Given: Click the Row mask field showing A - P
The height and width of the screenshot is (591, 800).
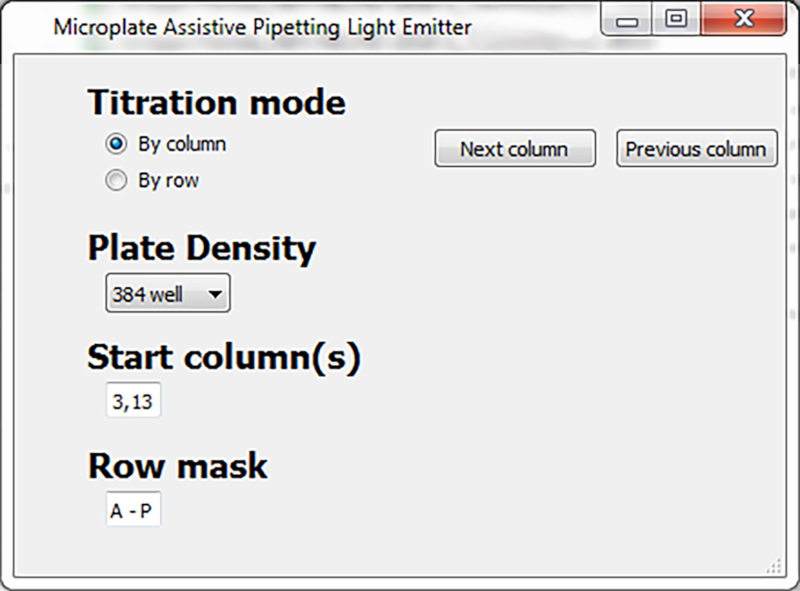Looking at the screenshot, I should click(133, 511).
